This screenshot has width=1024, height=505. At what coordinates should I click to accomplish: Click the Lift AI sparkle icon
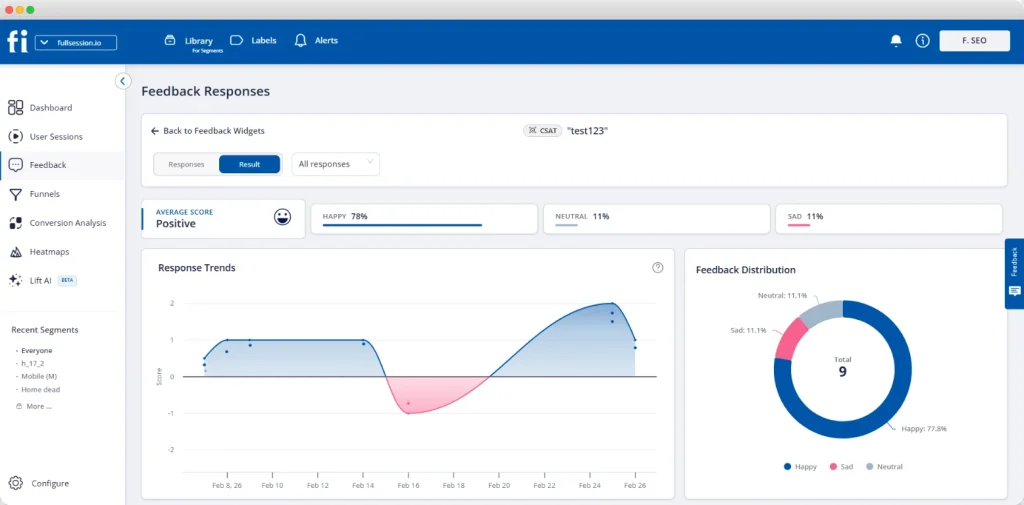(x=16, y=280)
